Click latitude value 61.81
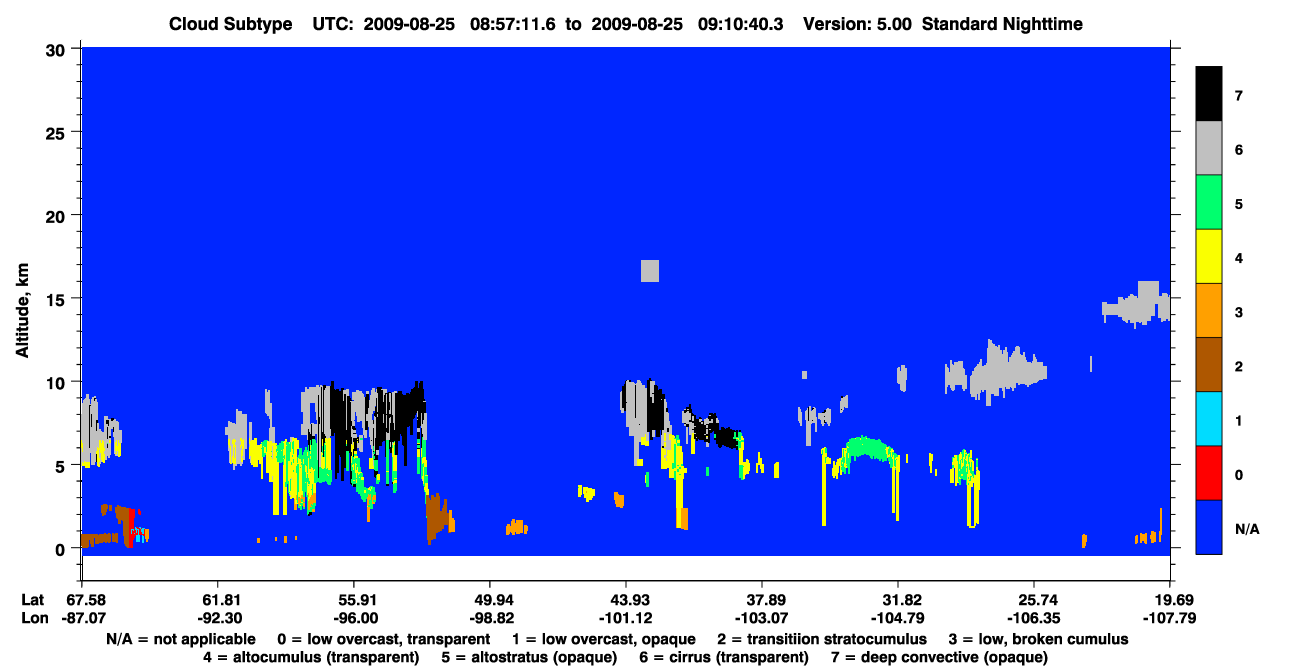Viewport: 1300px width, 667px height. 217,600
